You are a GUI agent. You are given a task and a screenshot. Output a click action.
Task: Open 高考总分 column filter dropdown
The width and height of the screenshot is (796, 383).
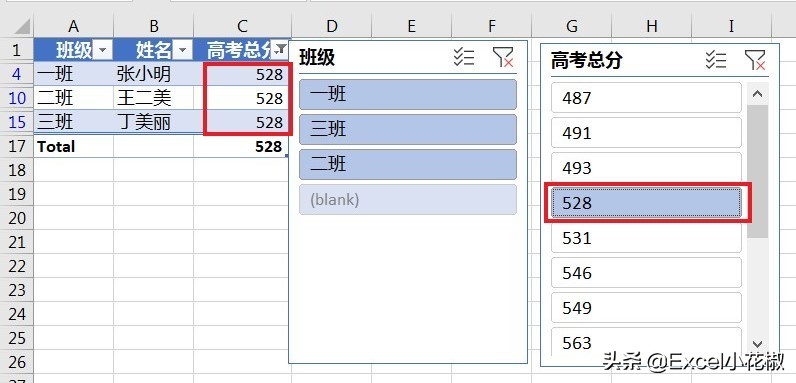point(280,50)
